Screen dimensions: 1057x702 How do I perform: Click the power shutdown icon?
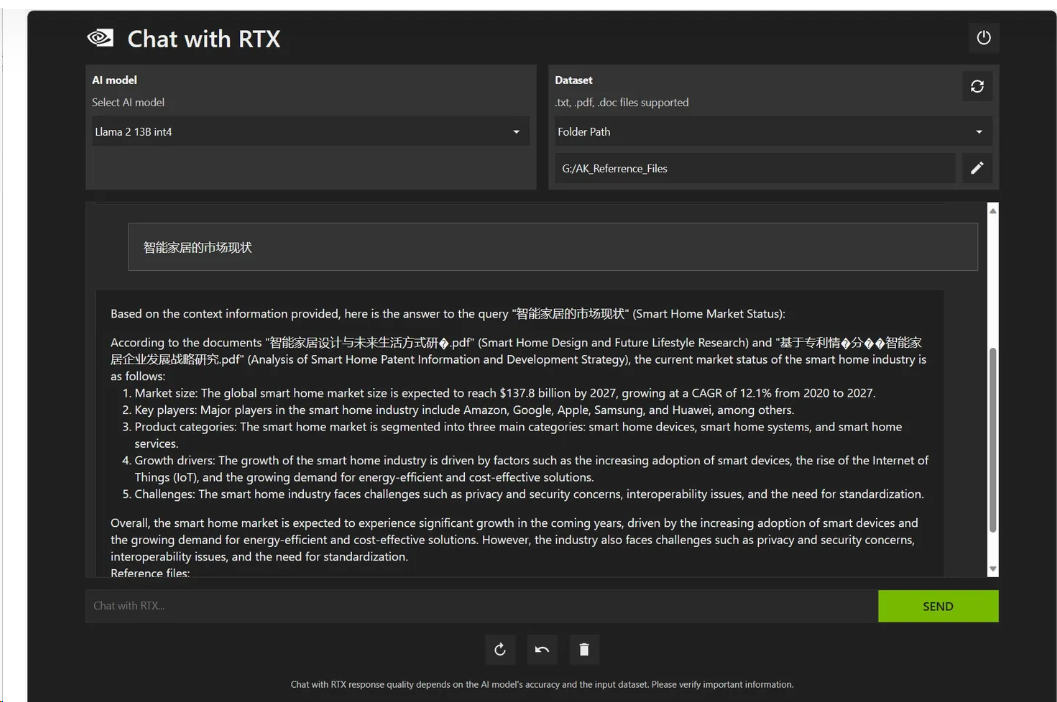point(984,38)
